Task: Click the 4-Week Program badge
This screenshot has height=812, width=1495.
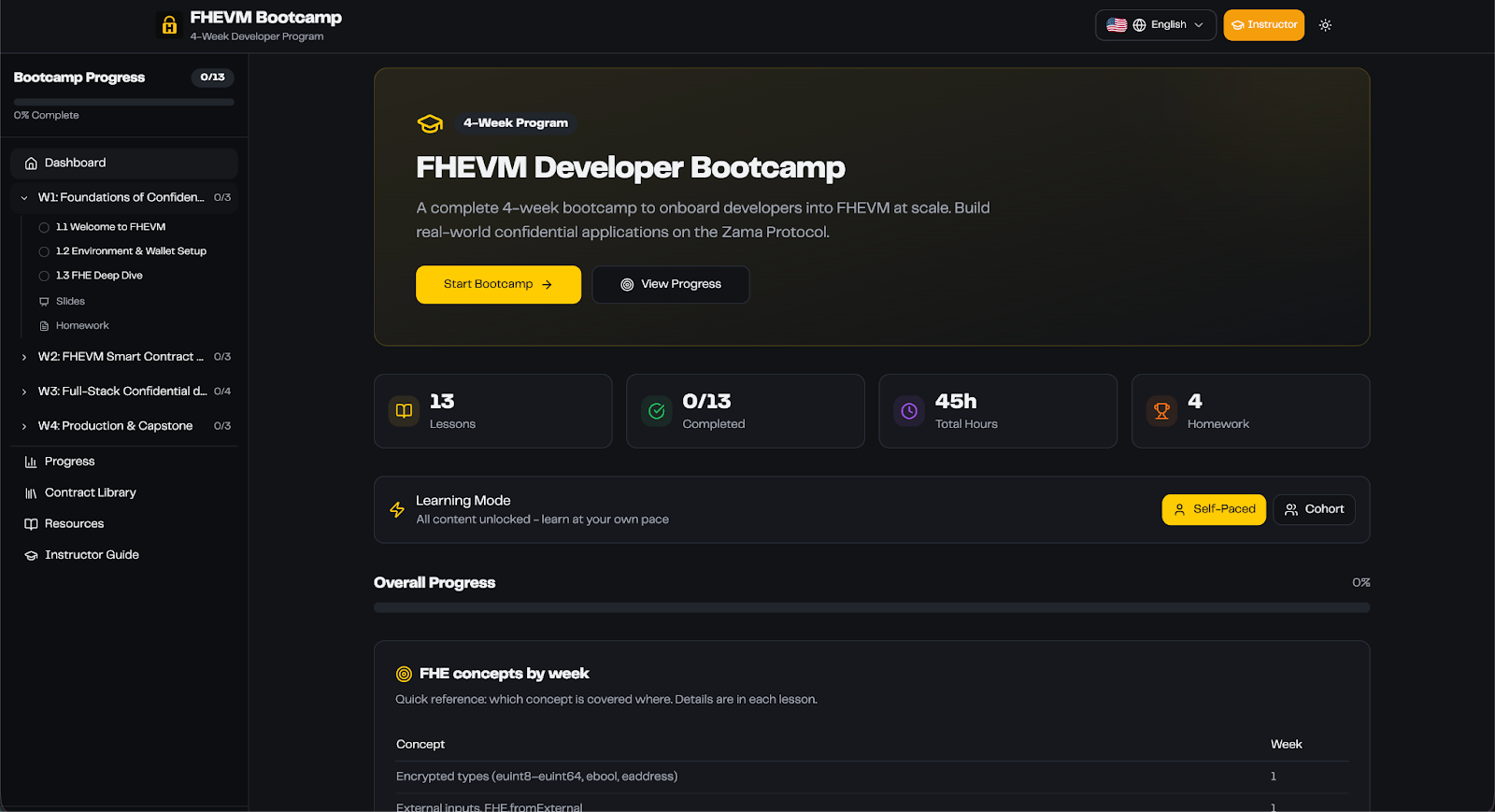Action: (516, 123)
